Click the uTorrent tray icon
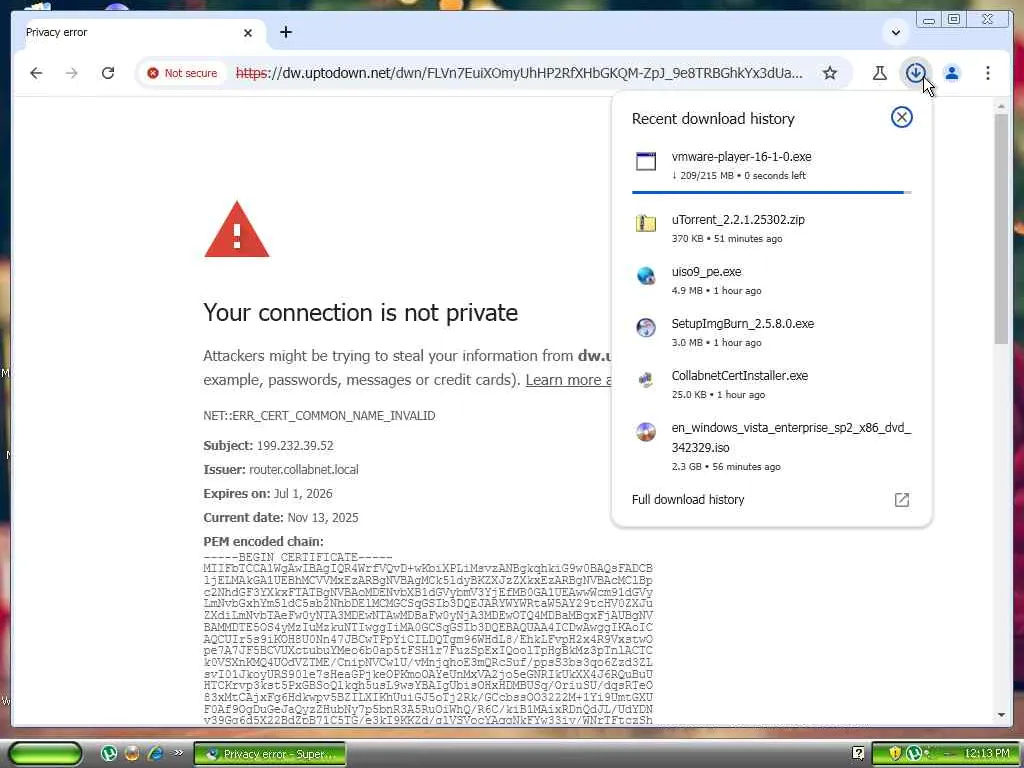This screenshot has width=1024, height=768. (914, 754)
